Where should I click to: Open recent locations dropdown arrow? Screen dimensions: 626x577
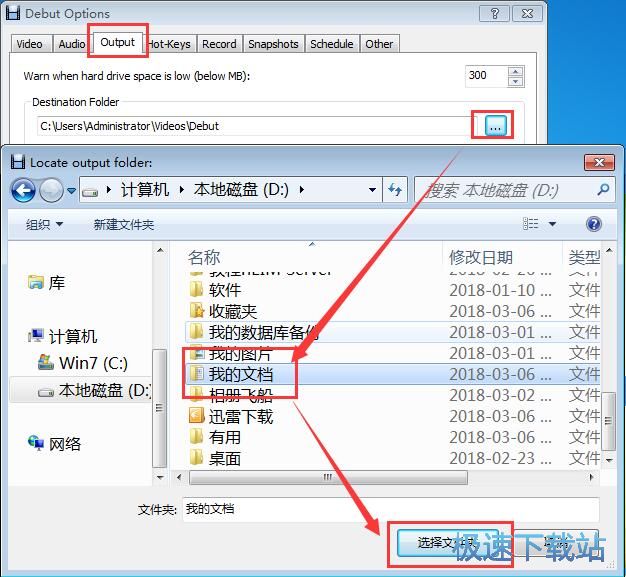tap(71, 191)
